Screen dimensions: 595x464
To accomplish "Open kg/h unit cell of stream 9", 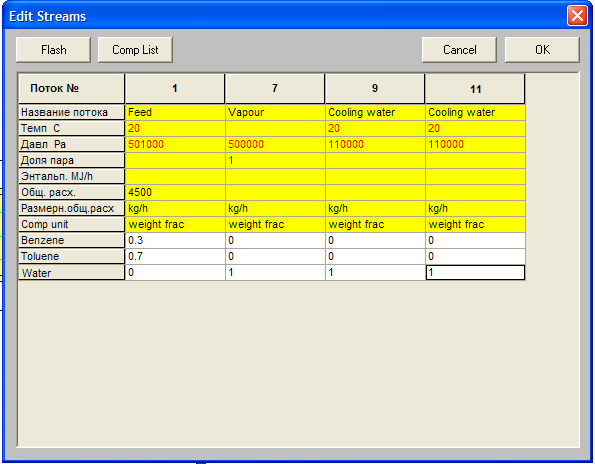I will (375, 208).
